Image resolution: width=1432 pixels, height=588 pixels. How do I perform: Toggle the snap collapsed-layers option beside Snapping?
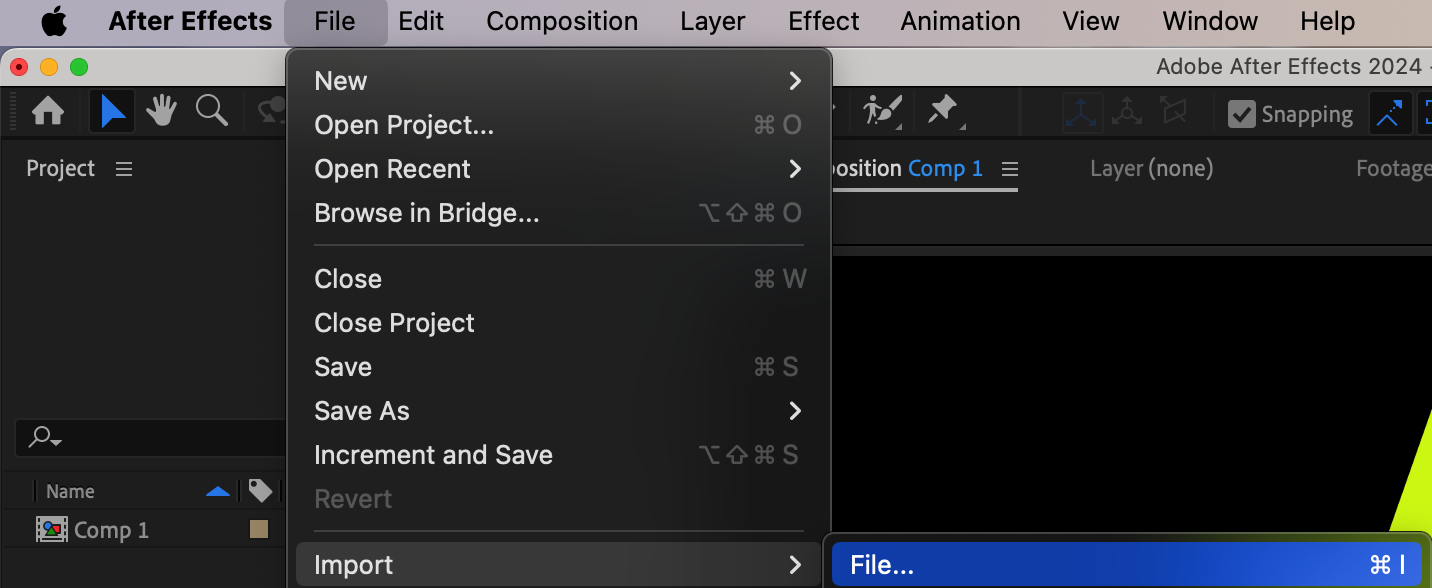tap(1388, 114)
